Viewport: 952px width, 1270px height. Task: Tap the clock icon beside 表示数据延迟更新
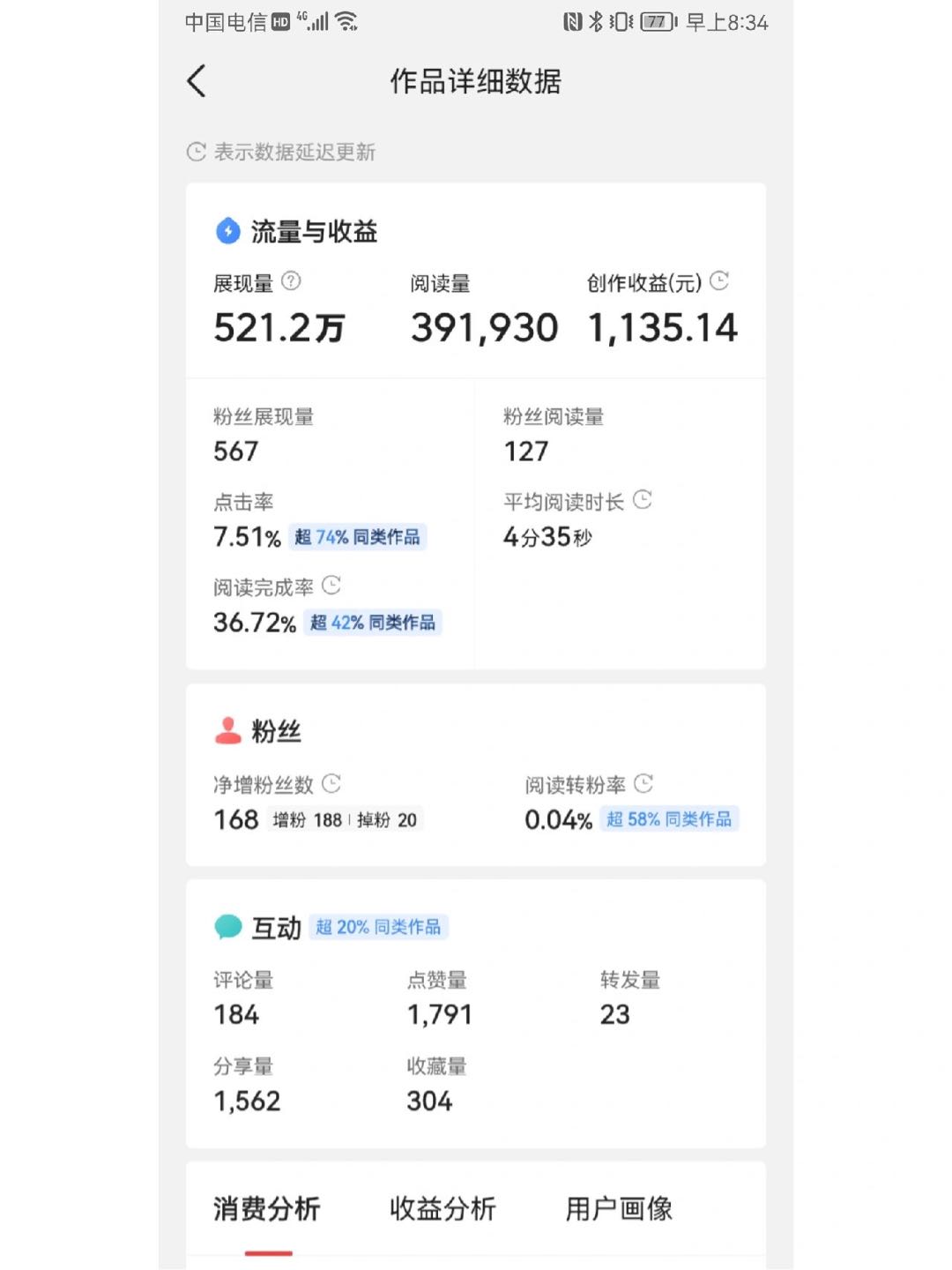(x=196, y=152)
